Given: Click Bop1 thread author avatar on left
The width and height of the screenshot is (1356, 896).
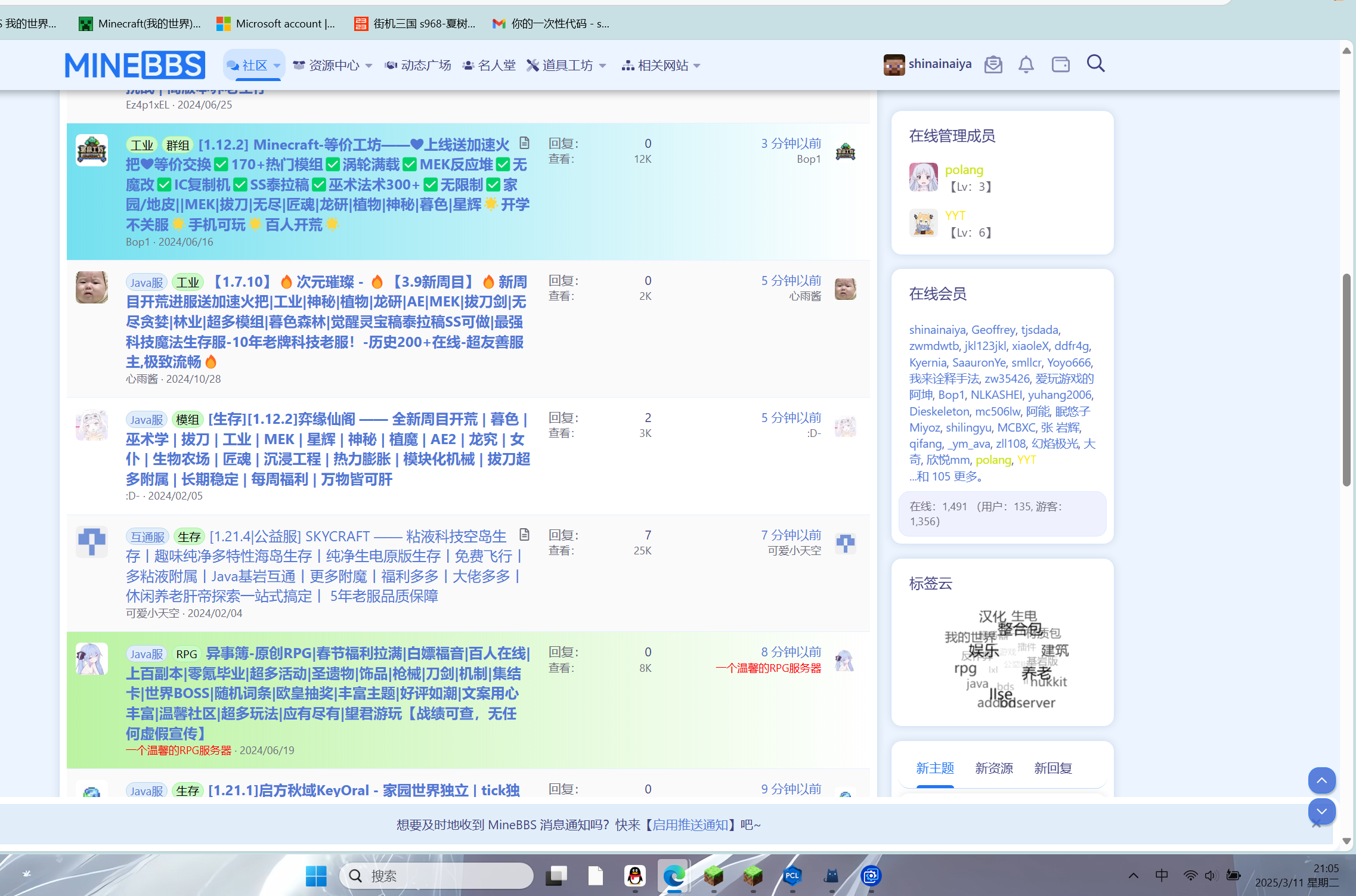Looking at the screenshot, I should [92, 150].
